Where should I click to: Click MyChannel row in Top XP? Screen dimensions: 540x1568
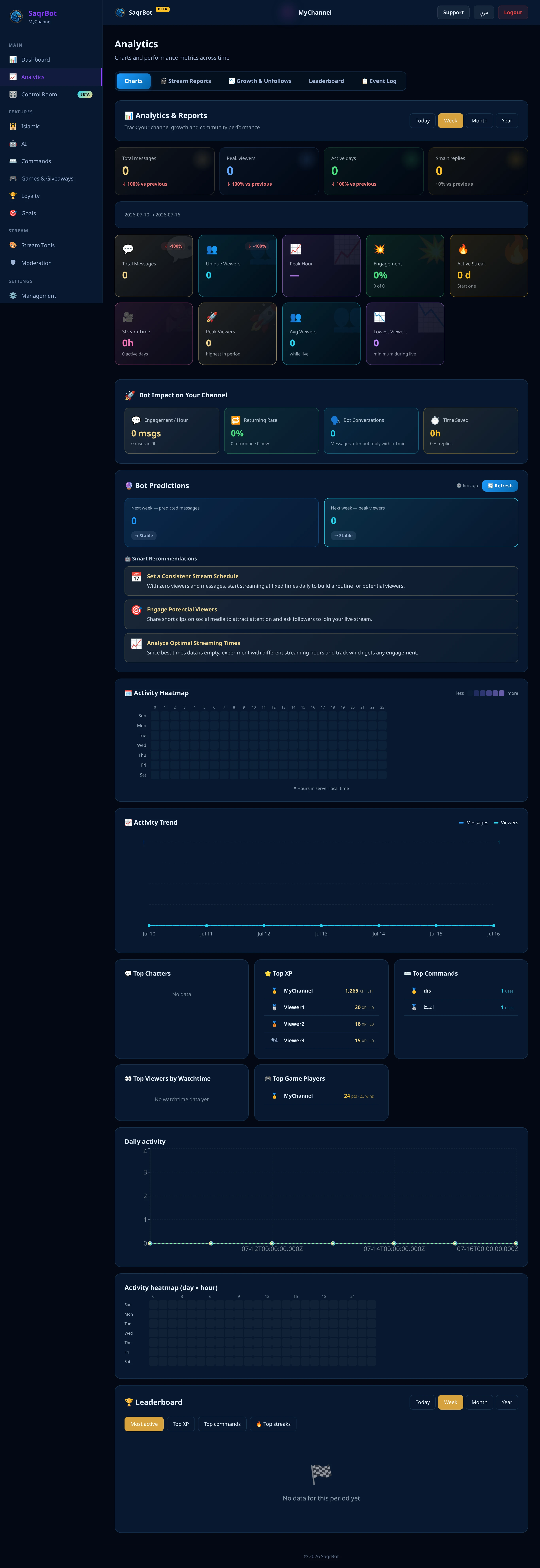click(x=321, y=991)
